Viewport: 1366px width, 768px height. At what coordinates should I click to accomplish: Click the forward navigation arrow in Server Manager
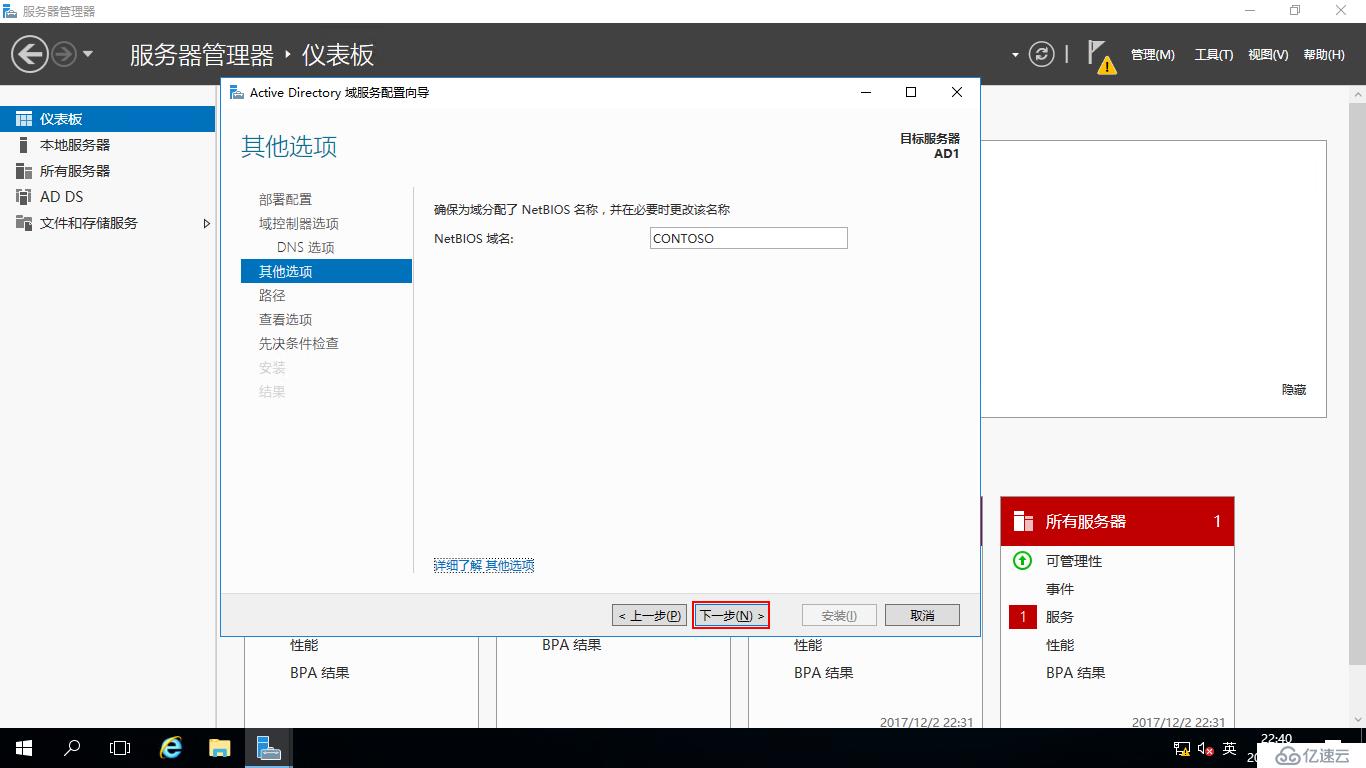click(x=64, y=54)
